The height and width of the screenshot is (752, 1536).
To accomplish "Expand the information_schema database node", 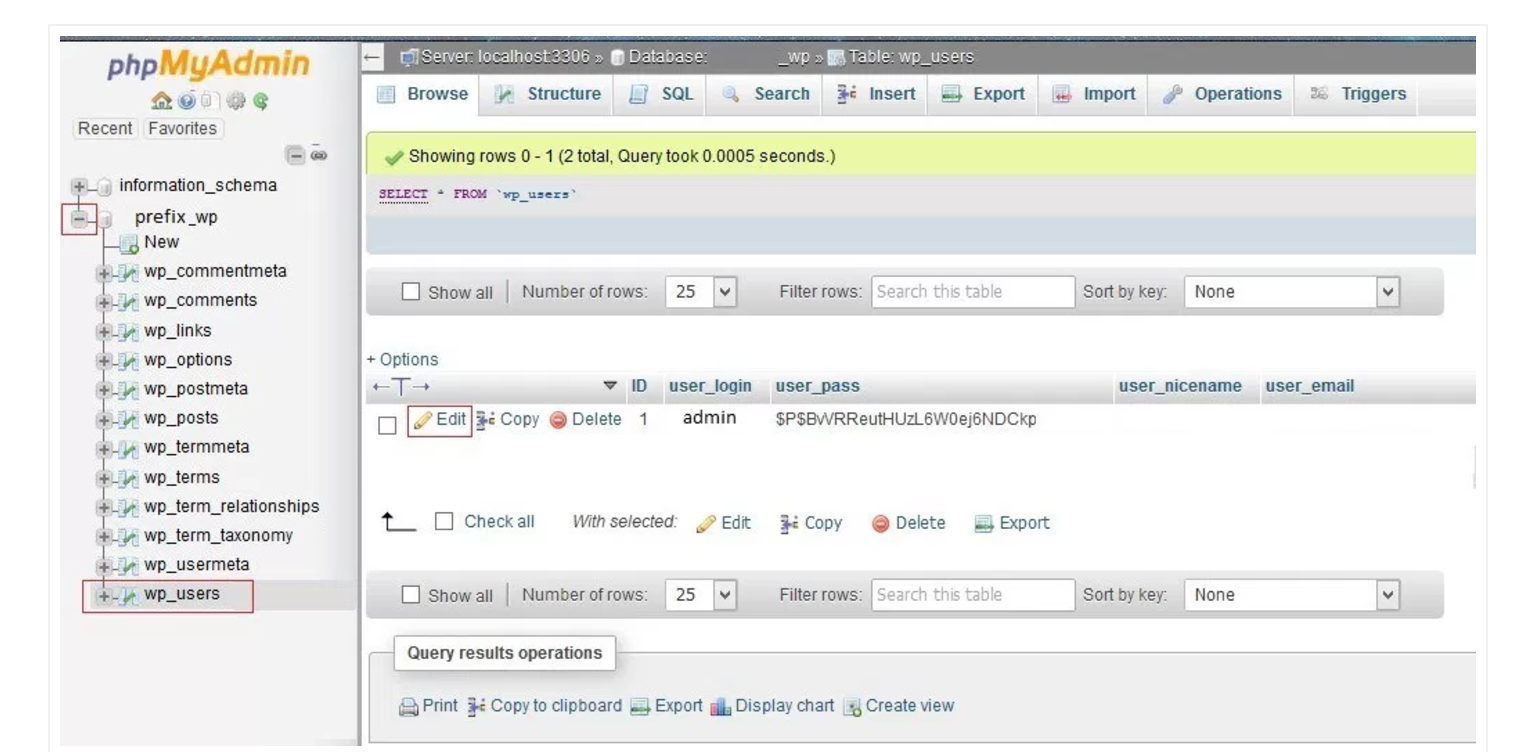I will click(x=79, y=186).
